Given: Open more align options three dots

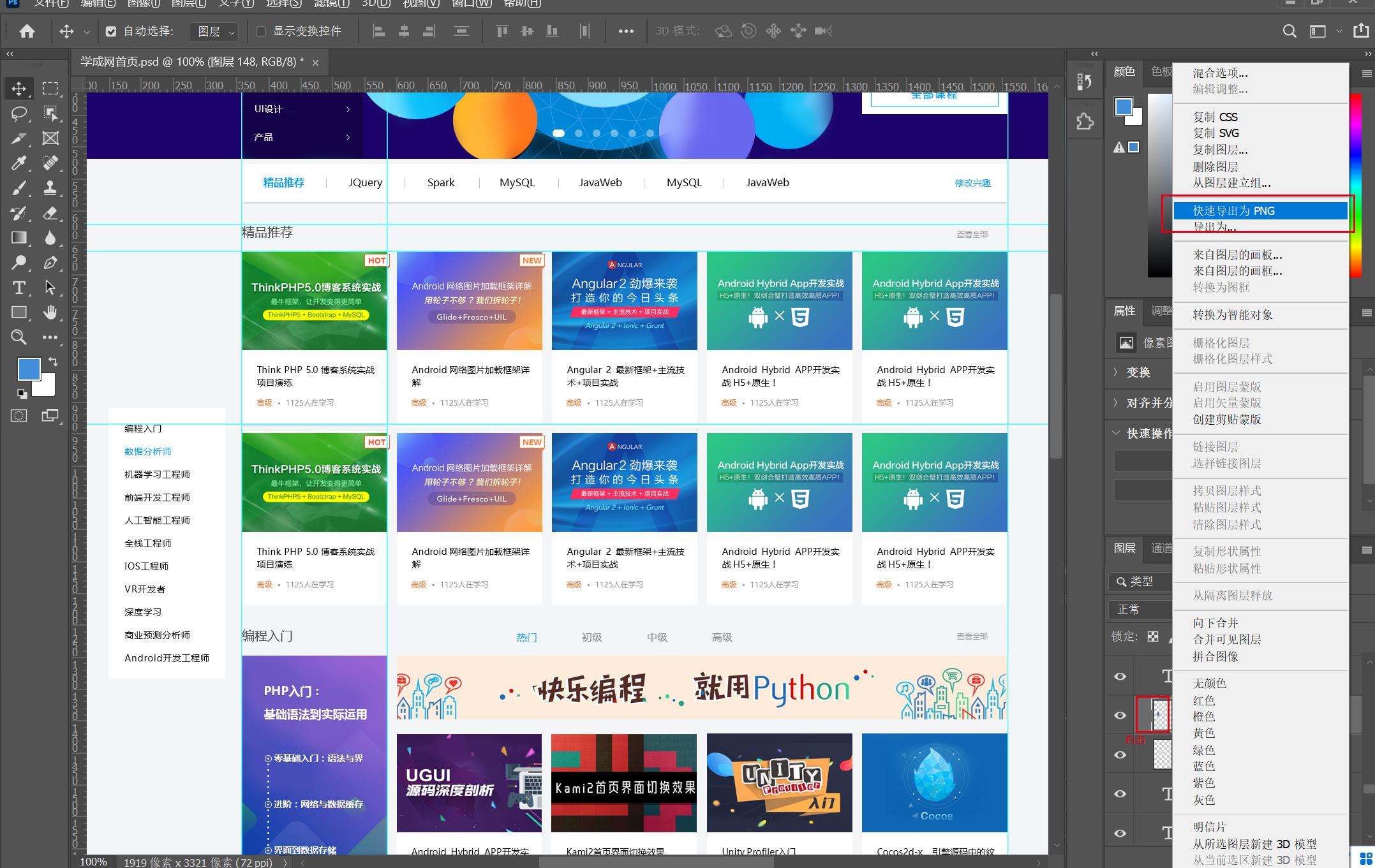Looking at the screenshot, I should pyautogui.click(x=626, y=31).
